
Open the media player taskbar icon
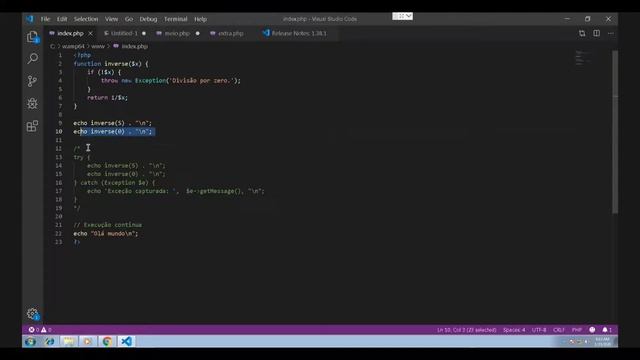(x=88, y=342)
